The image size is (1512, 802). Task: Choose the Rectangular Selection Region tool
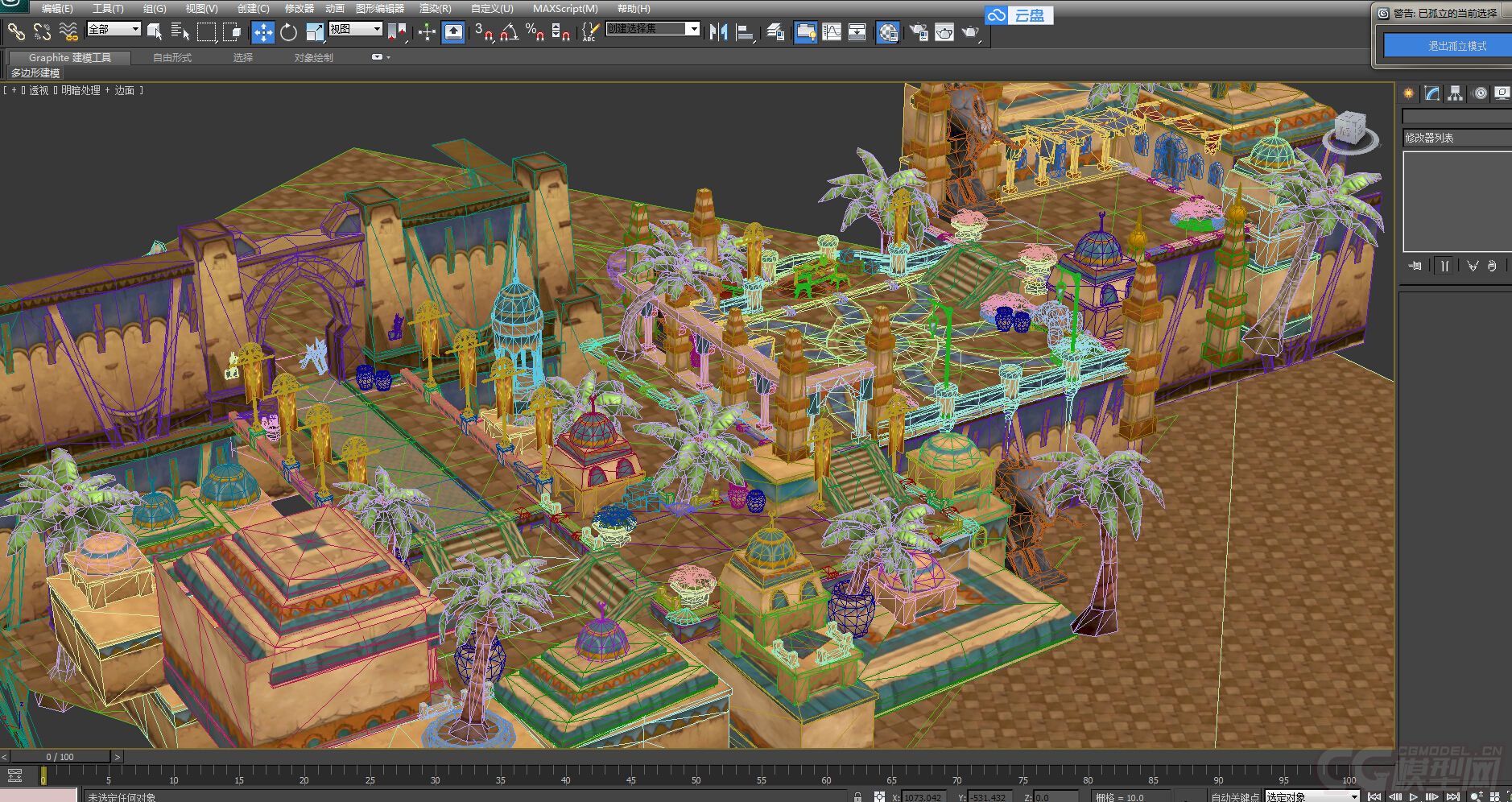click(x=207, y=32)
